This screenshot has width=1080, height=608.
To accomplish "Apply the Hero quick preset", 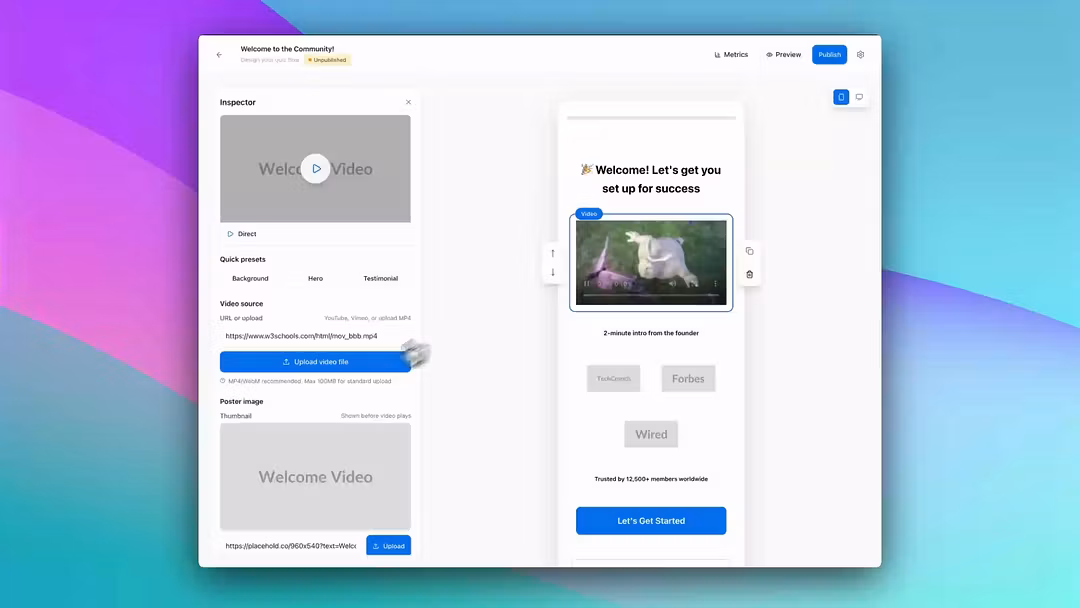I will 315,279.
